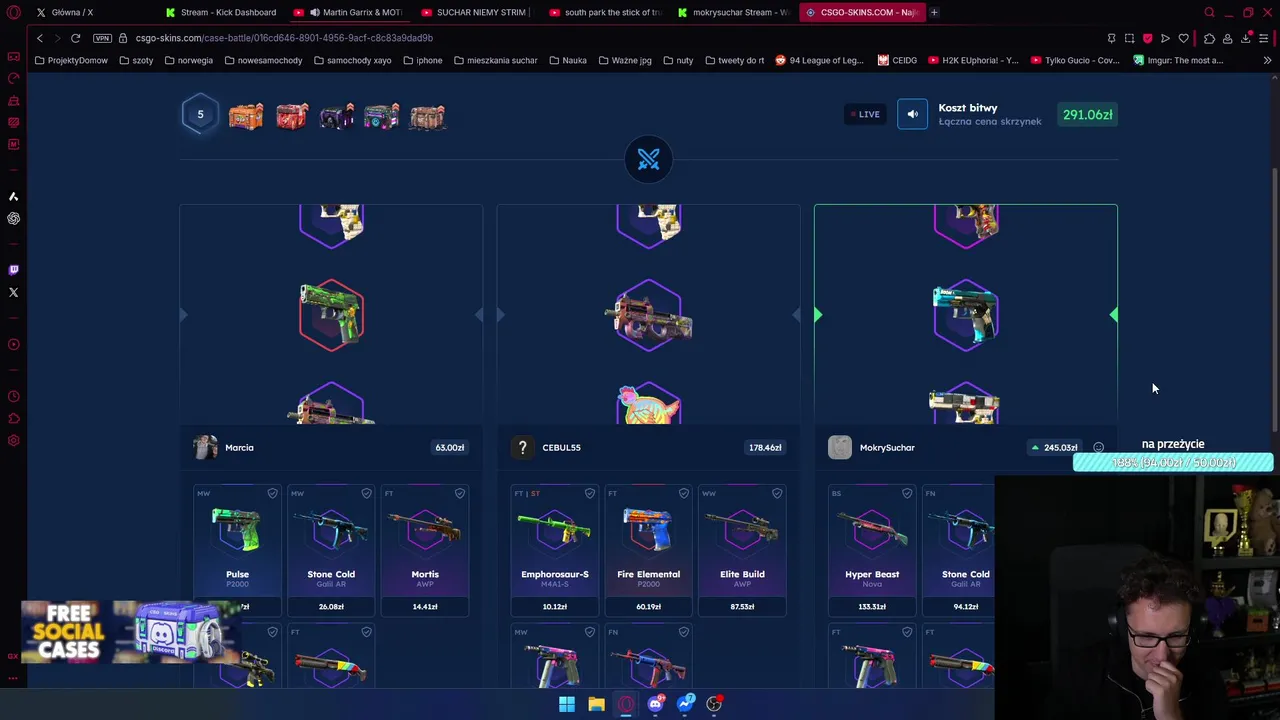This screenshot has width=1280, height=720.
Task: Mute the case battle sound
Action: pos(912,114)
